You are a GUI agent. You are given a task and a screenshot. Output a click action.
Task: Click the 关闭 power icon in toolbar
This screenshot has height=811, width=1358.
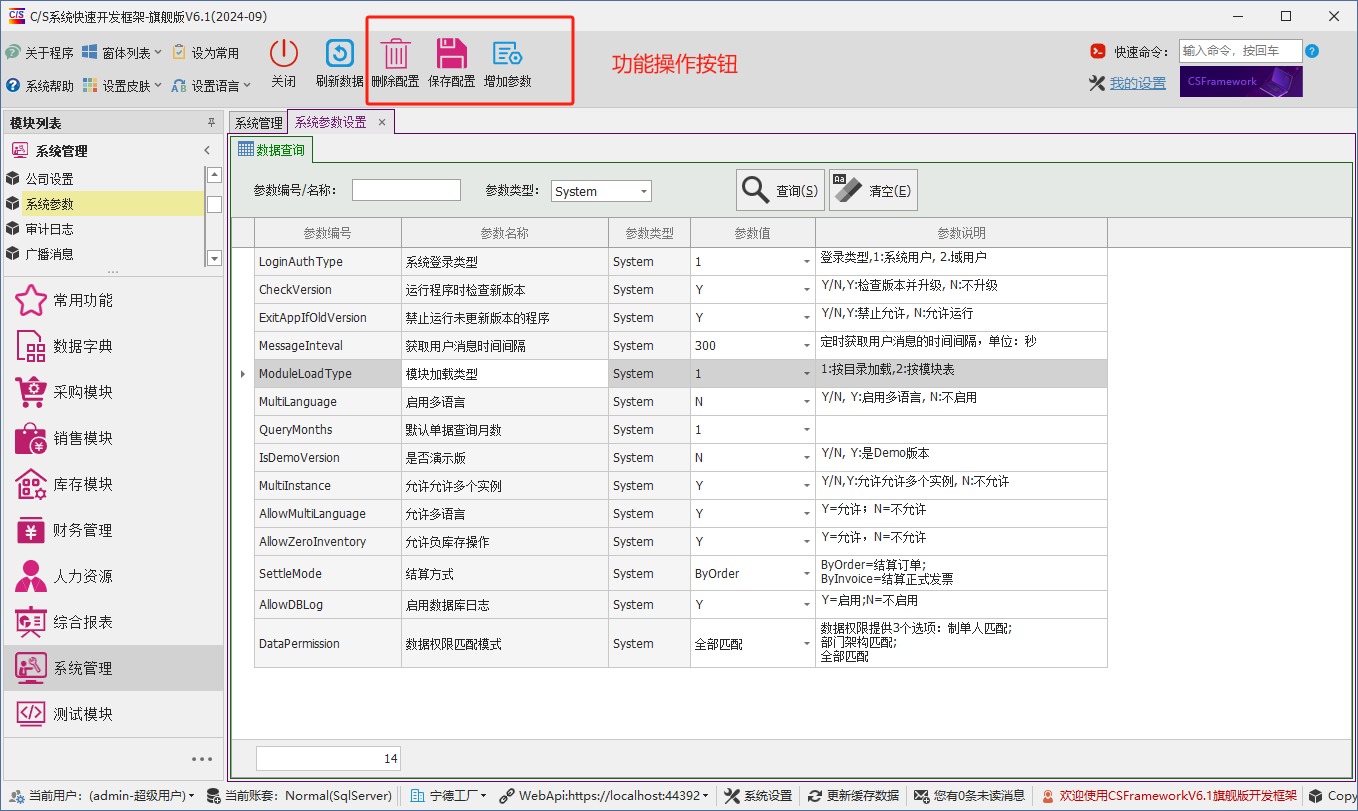point(284,53)
